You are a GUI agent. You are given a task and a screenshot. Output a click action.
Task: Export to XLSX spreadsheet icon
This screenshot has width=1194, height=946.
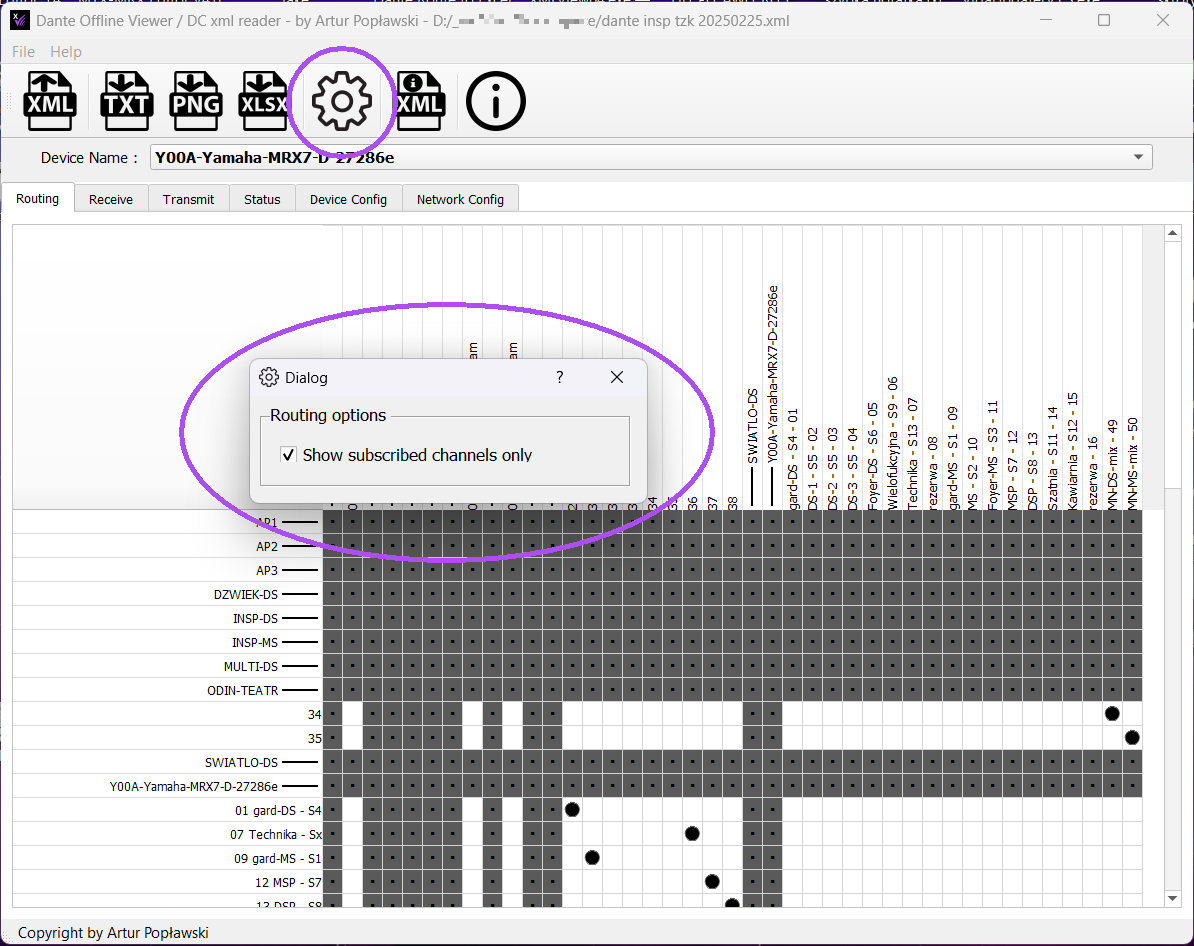(264, 101)
